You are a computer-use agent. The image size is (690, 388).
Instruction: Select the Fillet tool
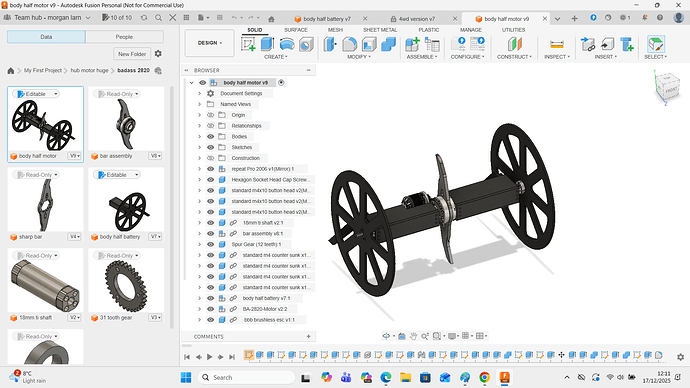[350, 44]
